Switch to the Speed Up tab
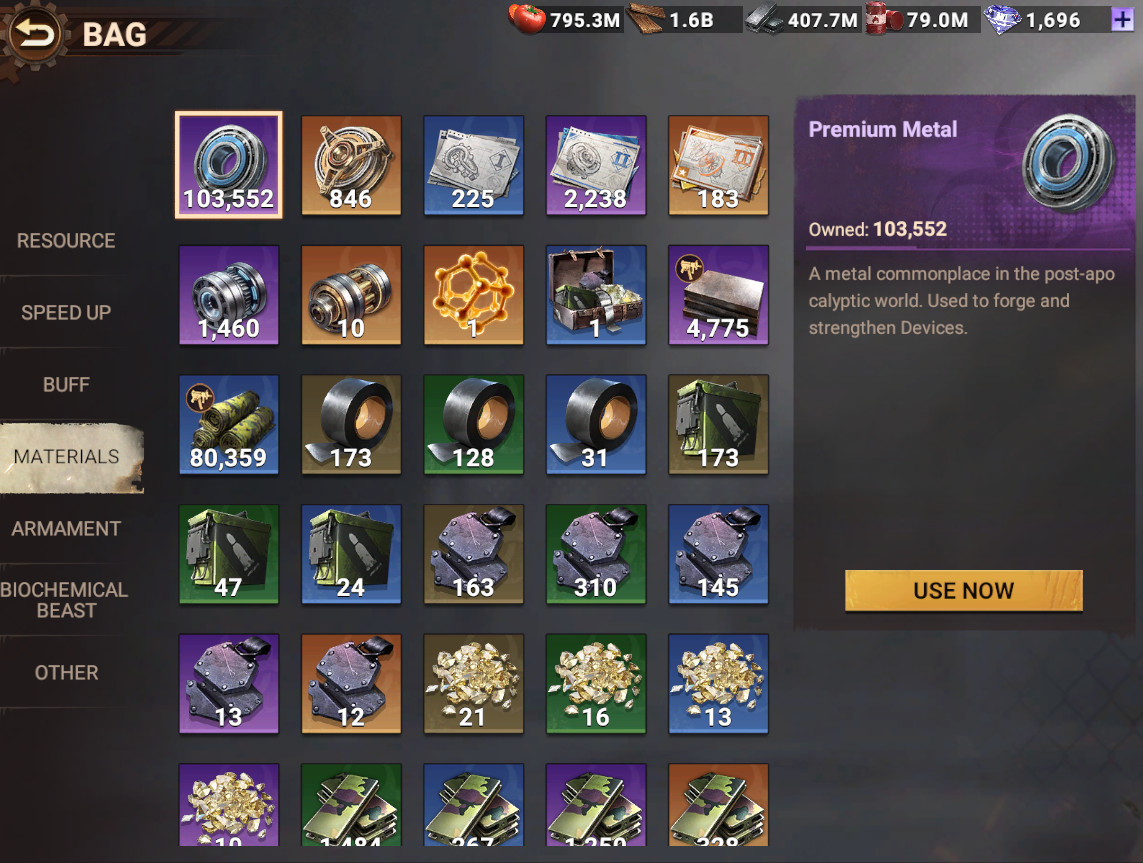The height and width of the screenshot is (863, 1143). 66,313
